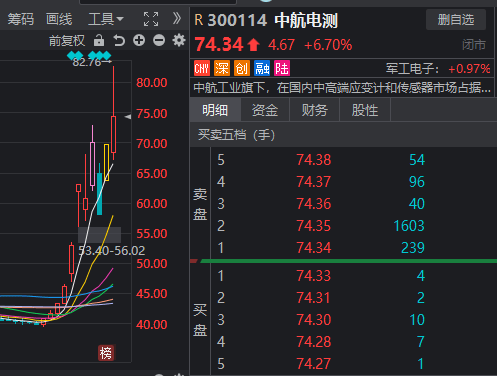Screen dimensions: 497x376
Task: Toggle the chart lock icon
Action: (x=99, y=41)
